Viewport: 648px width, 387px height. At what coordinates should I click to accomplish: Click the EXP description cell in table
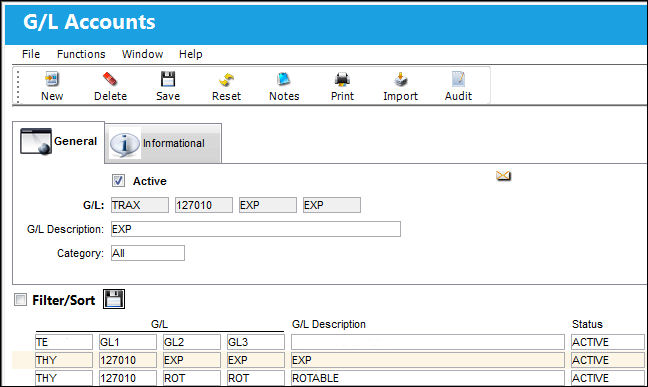click(x=428, y=360)
